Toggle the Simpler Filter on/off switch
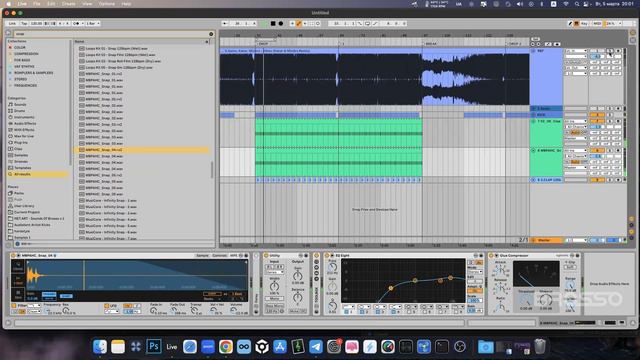Image resolution: width=640 pixels, height=360 pixels. click(14, 306)
